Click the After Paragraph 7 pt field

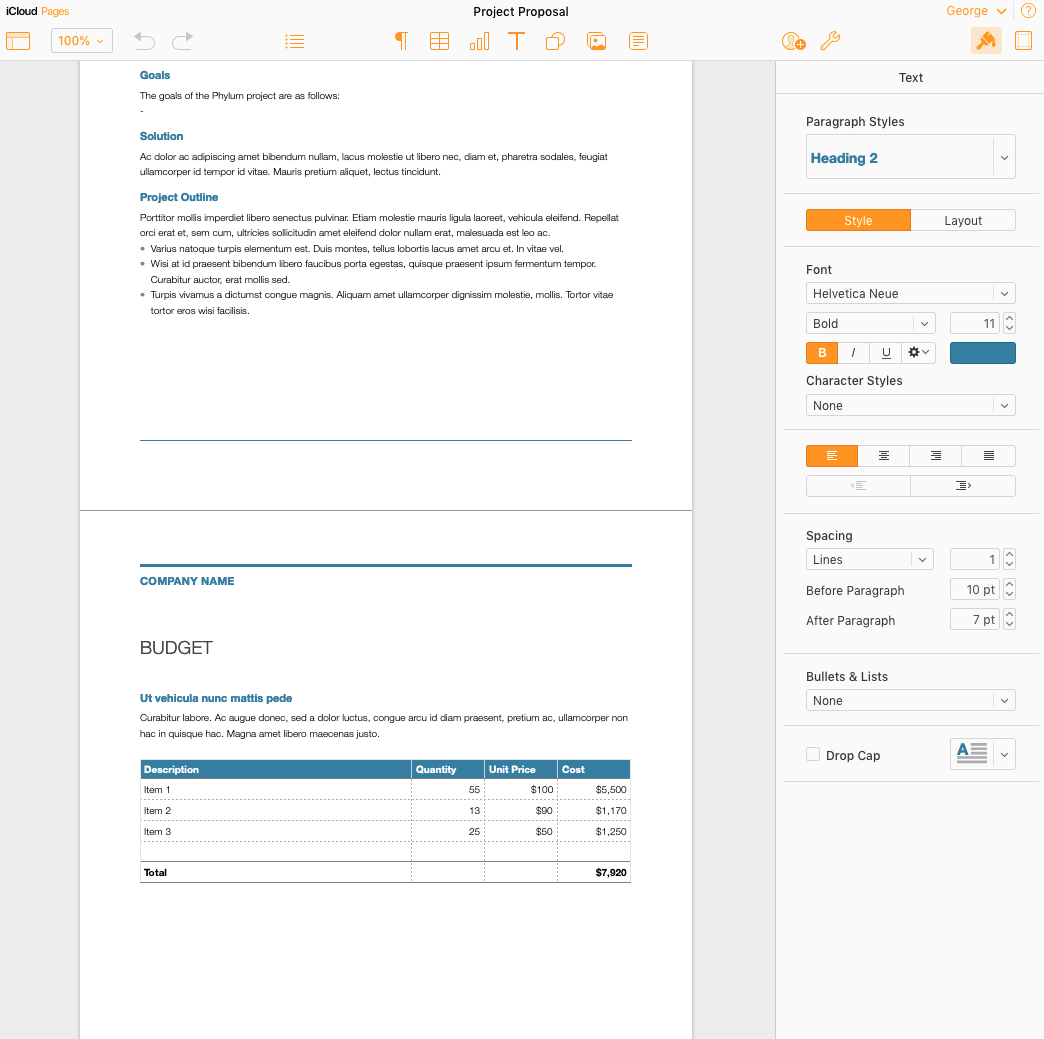point(975,619)
